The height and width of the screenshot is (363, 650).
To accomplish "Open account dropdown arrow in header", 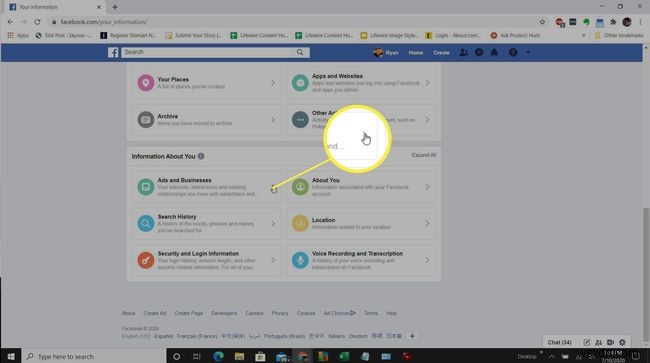I will point(528,52).
